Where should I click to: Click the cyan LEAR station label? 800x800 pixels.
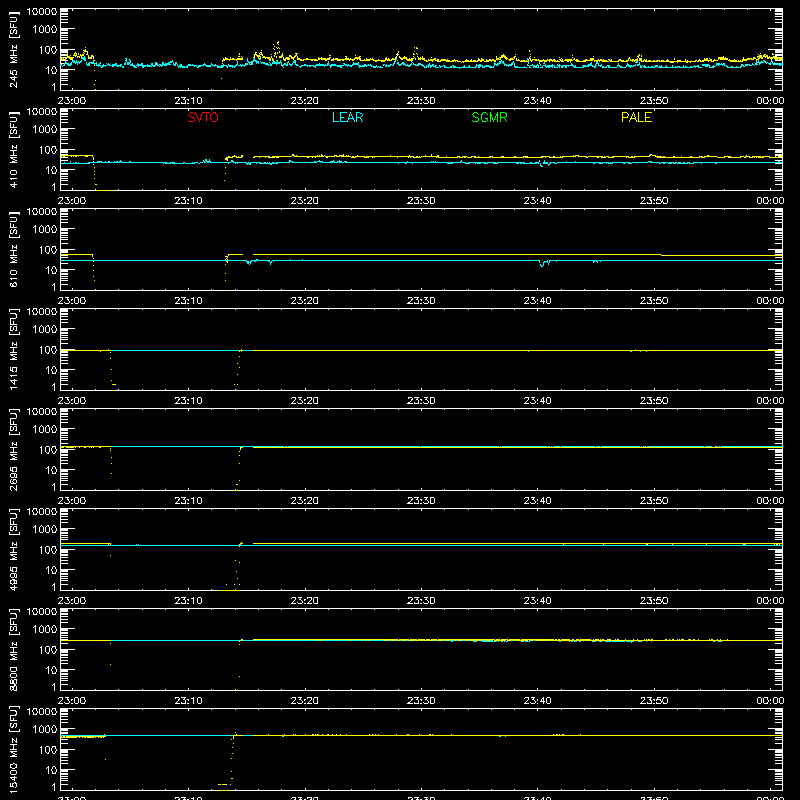(347, 117)
